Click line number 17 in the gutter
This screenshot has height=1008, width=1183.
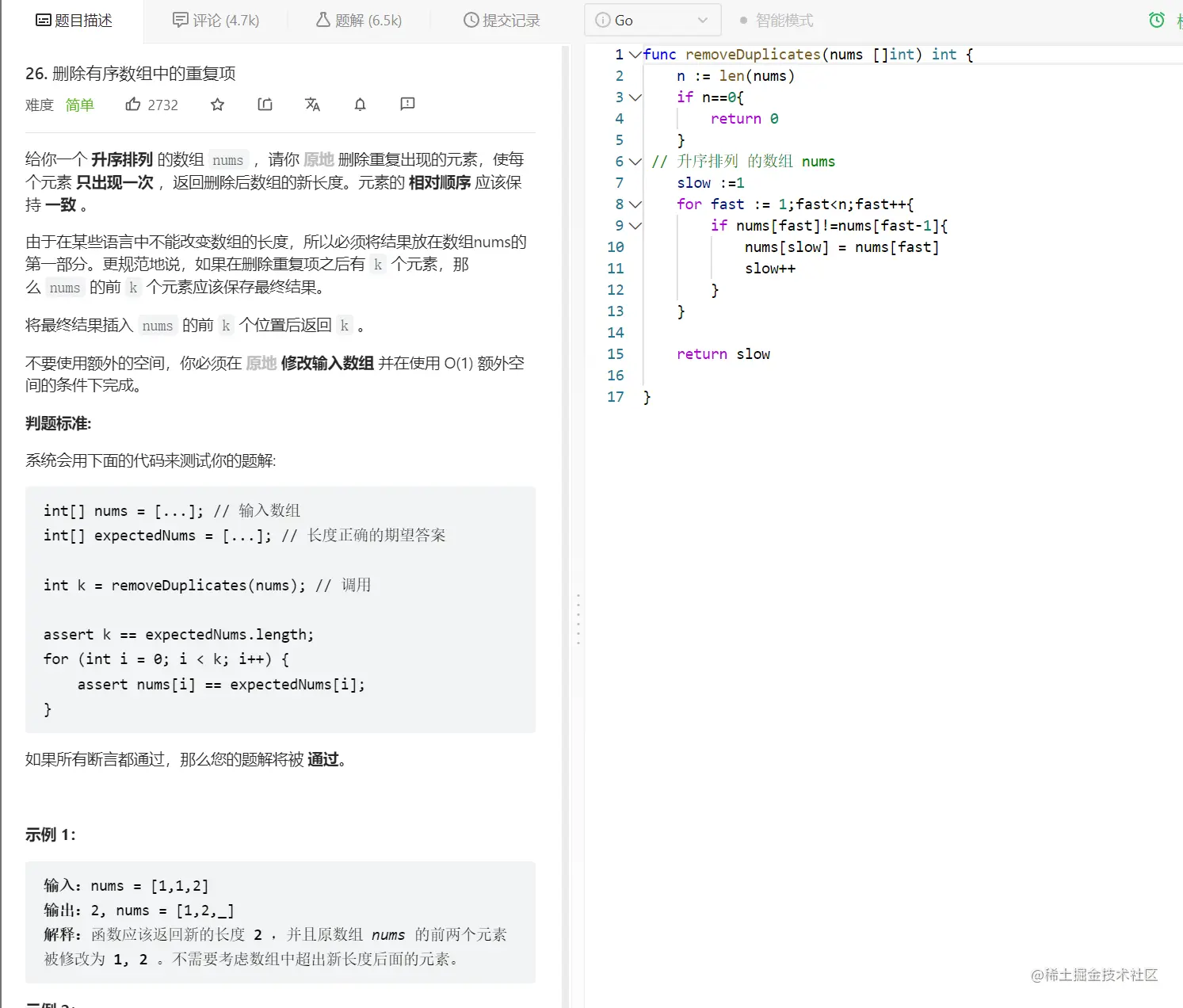tap(616, 397)
